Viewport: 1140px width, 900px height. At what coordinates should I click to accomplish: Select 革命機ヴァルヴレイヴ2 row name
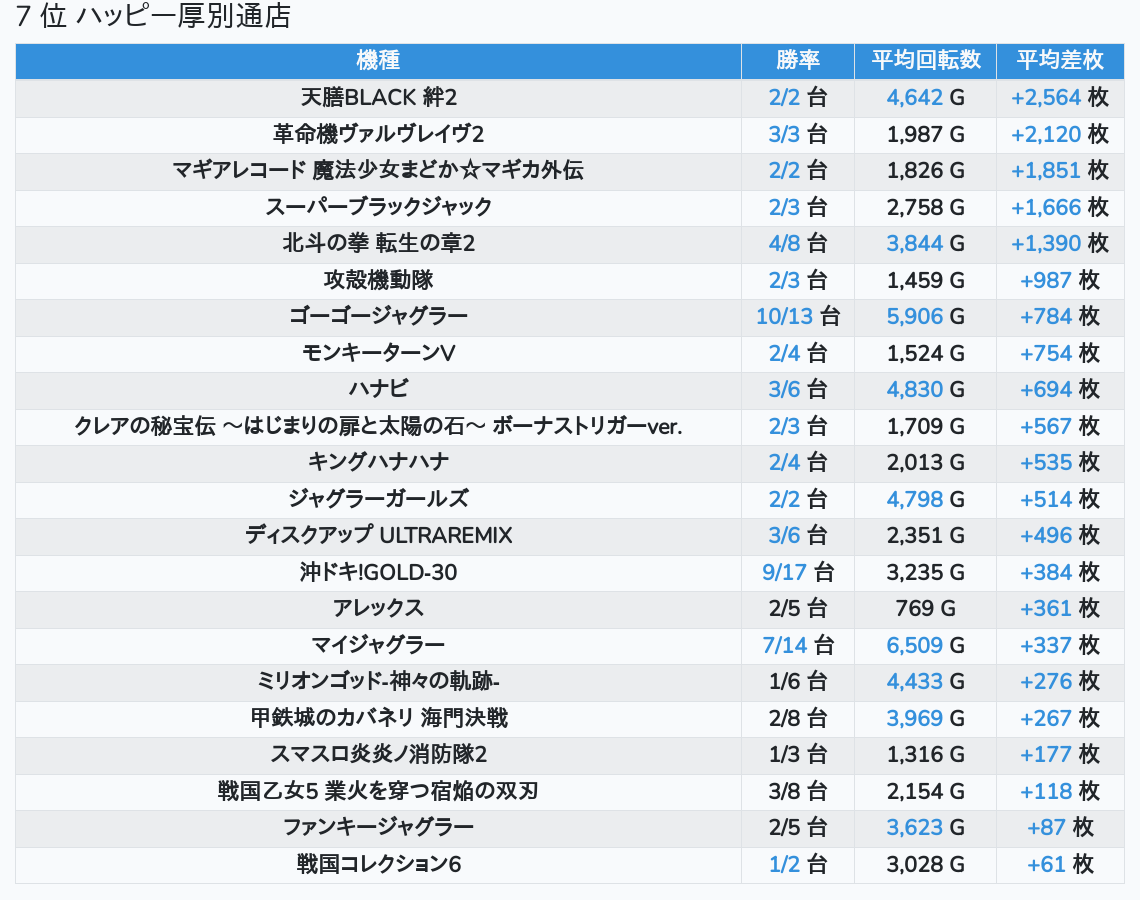pos(378,134)
